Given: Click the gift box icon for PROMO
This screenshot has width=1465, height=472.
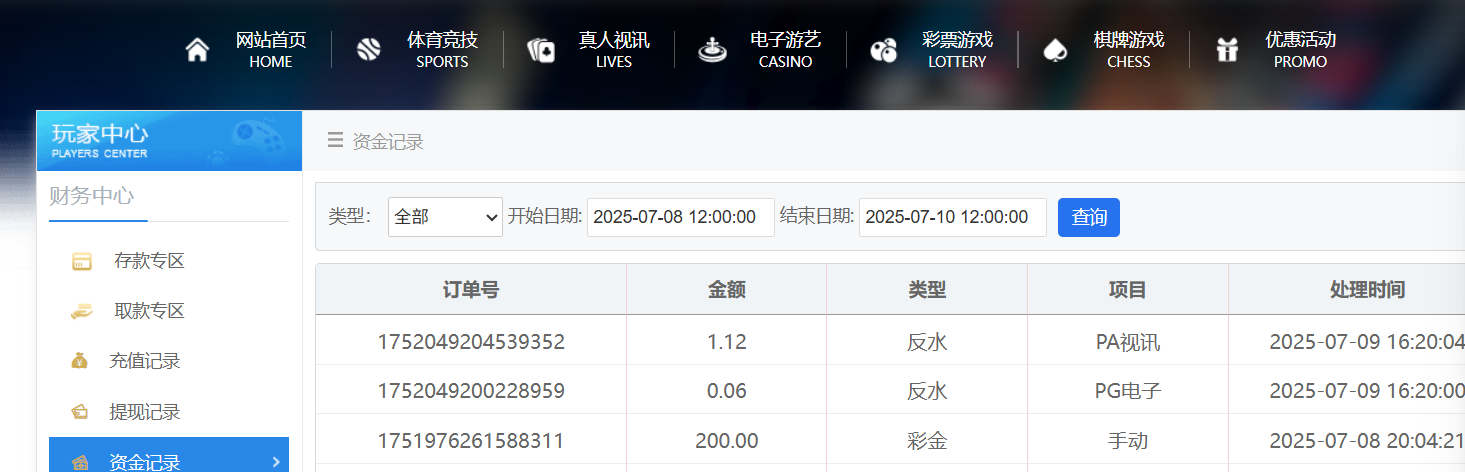Looking at the screenshot, I should tap(1227, 50).
